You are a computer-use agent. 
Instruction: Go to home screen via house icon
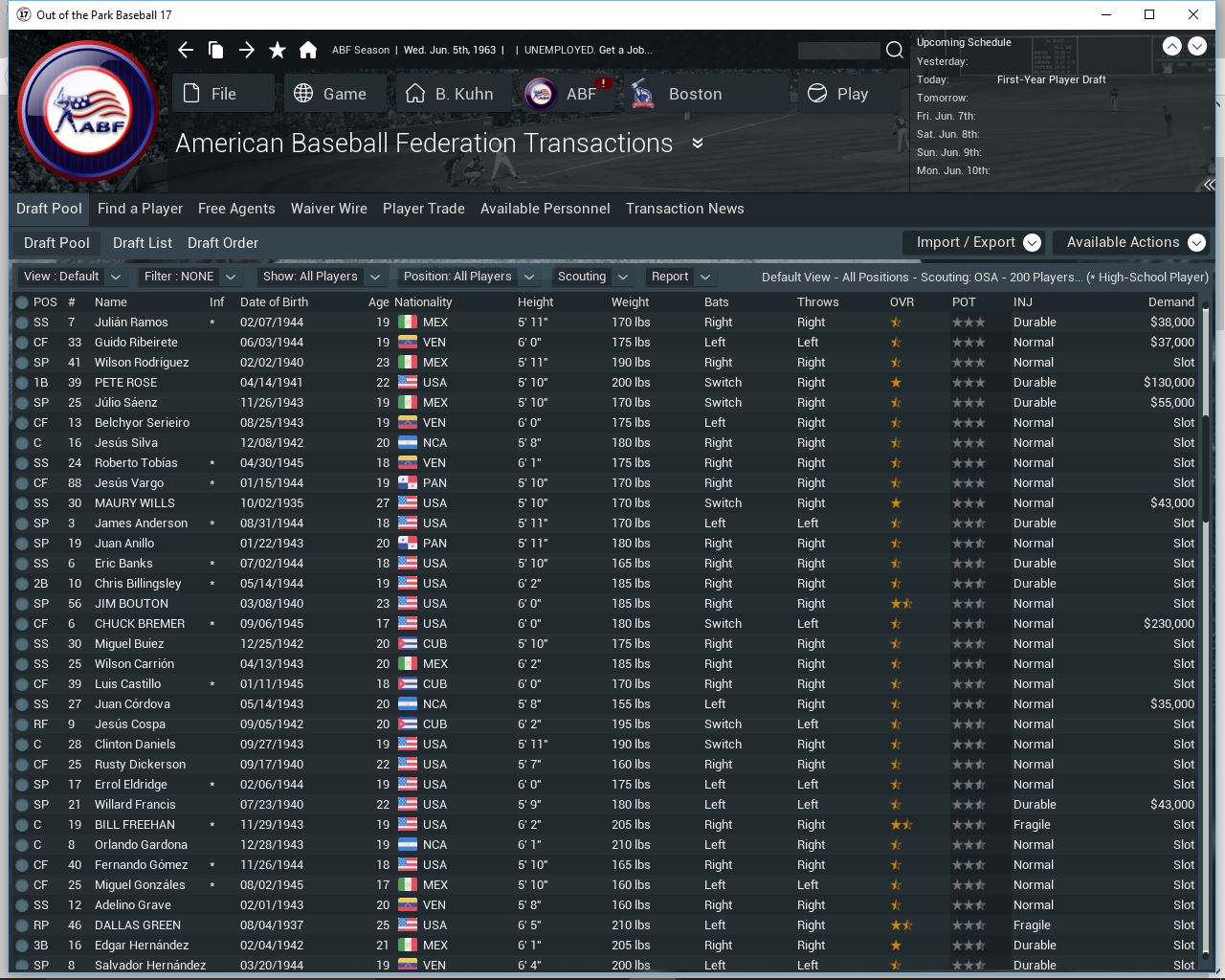[x=308, y=50]
